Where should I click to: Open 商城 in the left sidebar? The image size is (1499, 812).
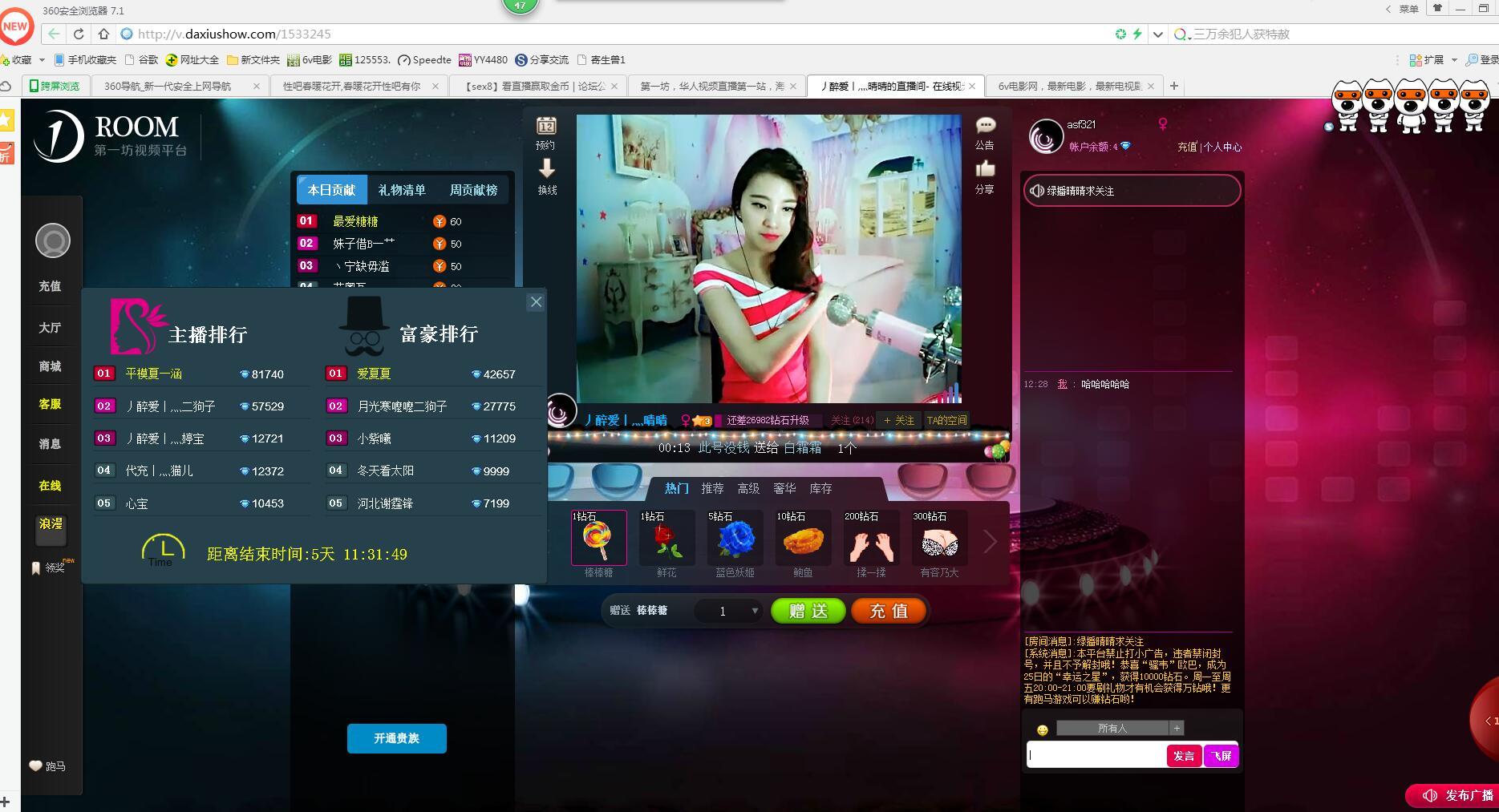[50, 366]
